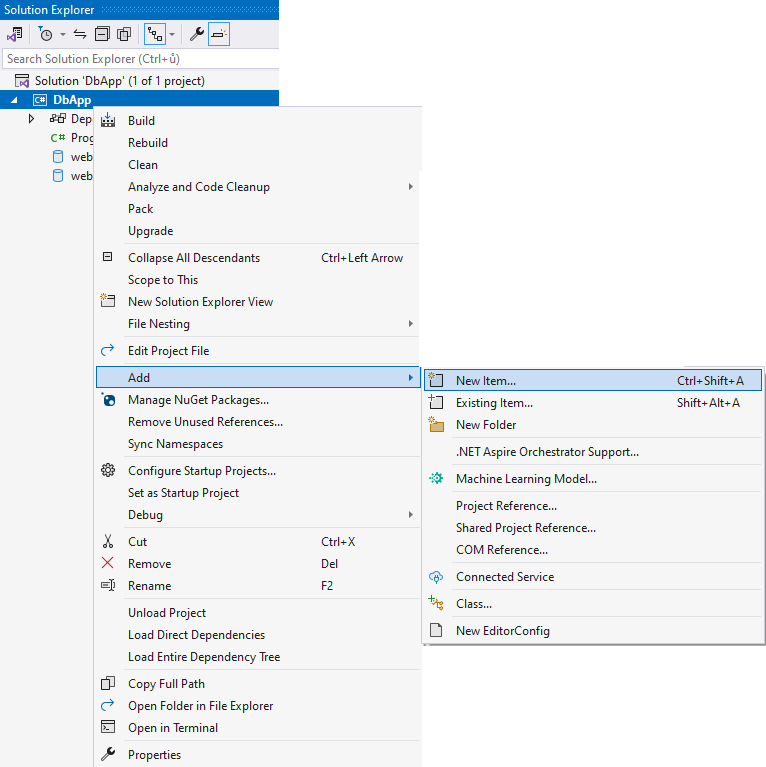Expand the File Nesting submenu

click(258, 324)
